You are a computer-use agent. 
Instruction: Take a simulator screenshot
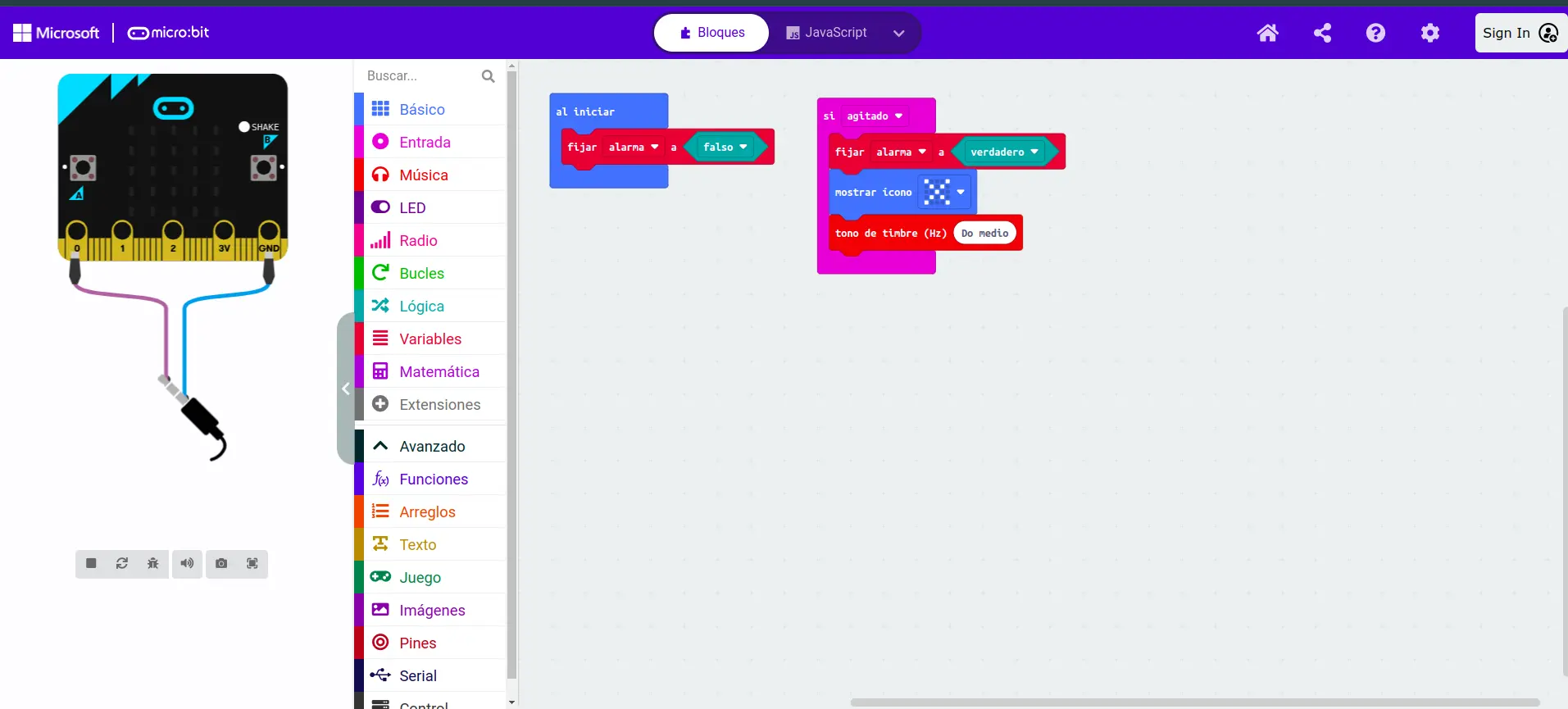coord(221,564)
